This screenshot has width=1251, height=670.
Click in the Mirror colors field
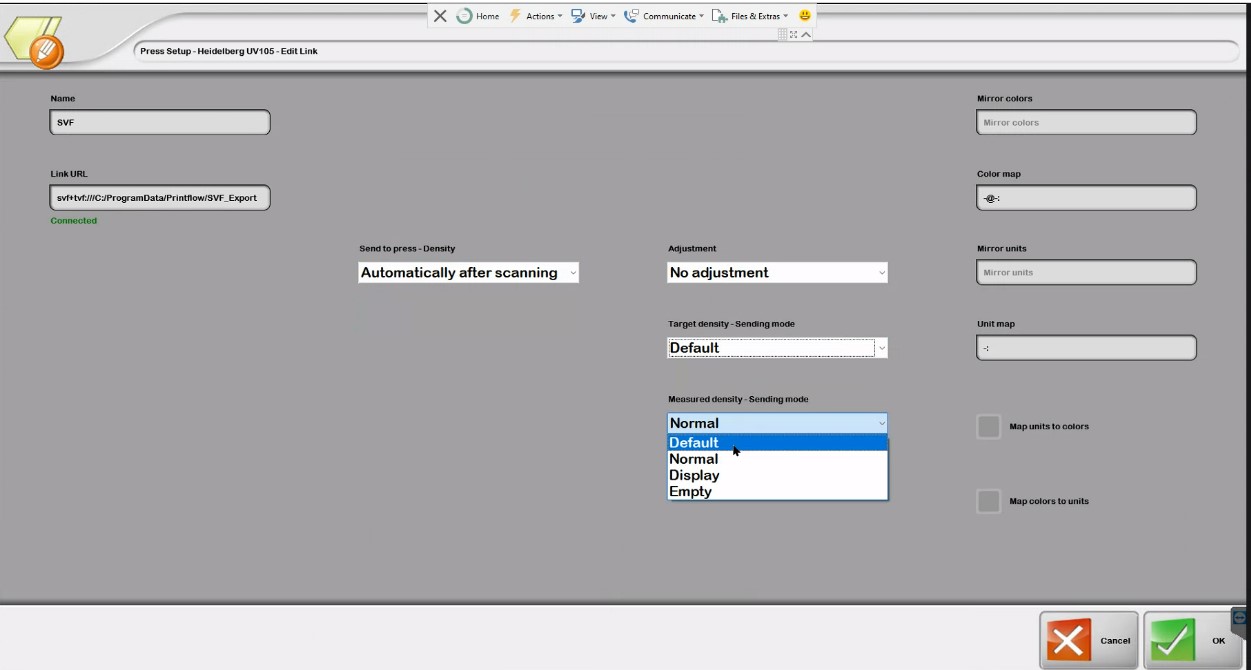point(1086,123)
